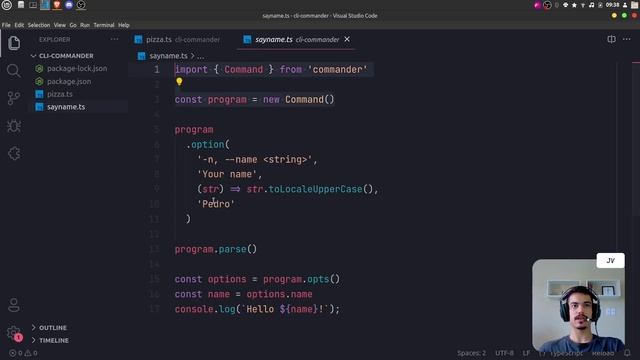
Task: Switch to VS Code taskbar icon
Action: coord(45,5)
